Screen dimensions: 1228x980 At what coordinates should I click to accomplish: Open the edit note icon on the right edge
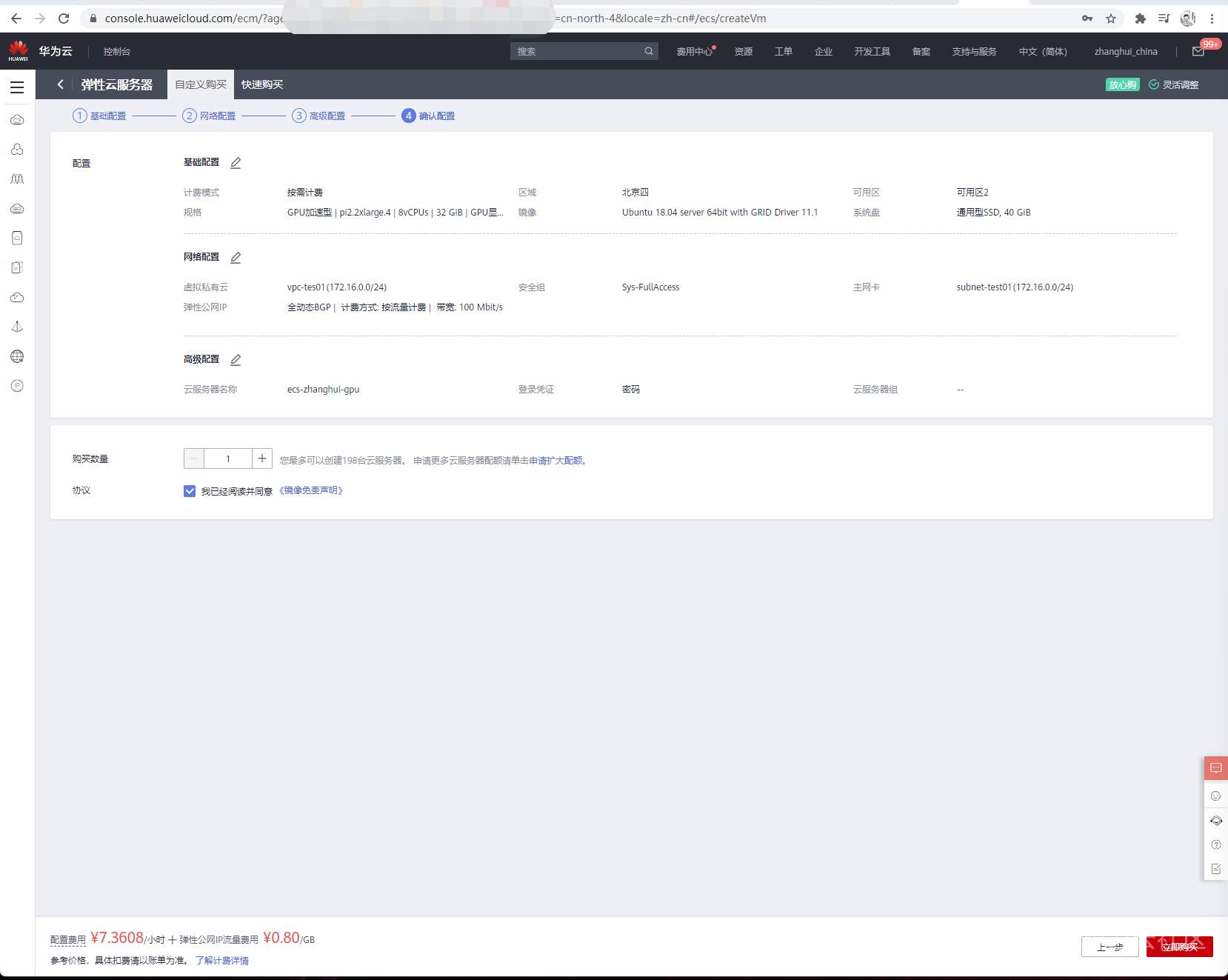point(1216,869)
